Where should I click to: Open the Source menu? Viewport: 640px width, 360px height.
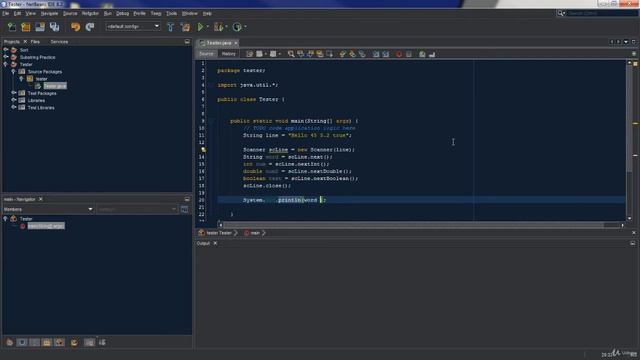70,13
